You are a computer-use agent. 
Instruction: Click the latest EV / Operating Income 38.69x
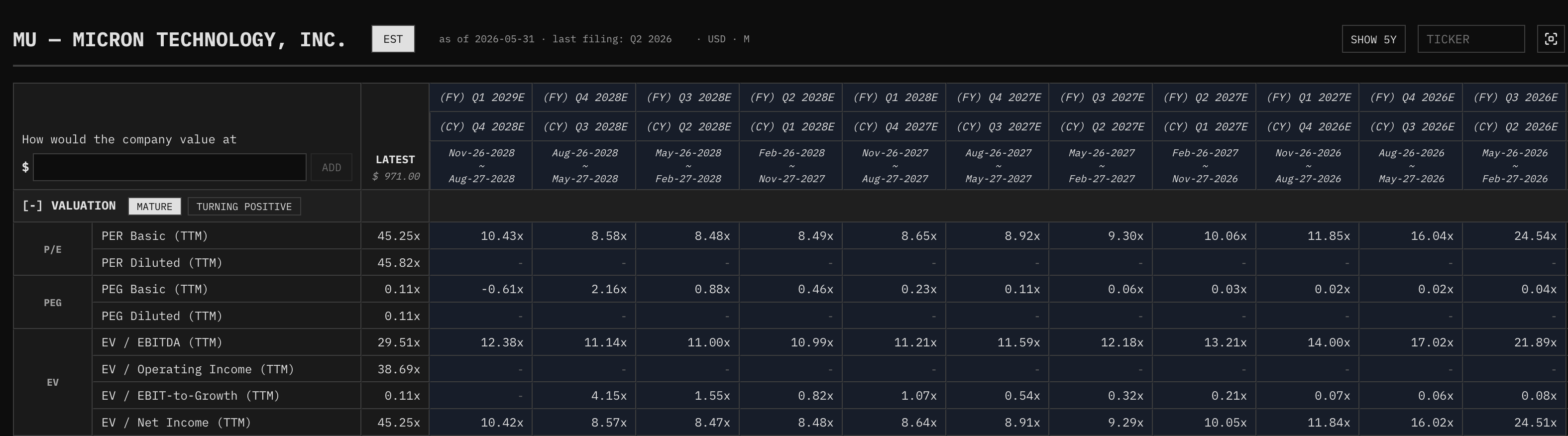395,369
